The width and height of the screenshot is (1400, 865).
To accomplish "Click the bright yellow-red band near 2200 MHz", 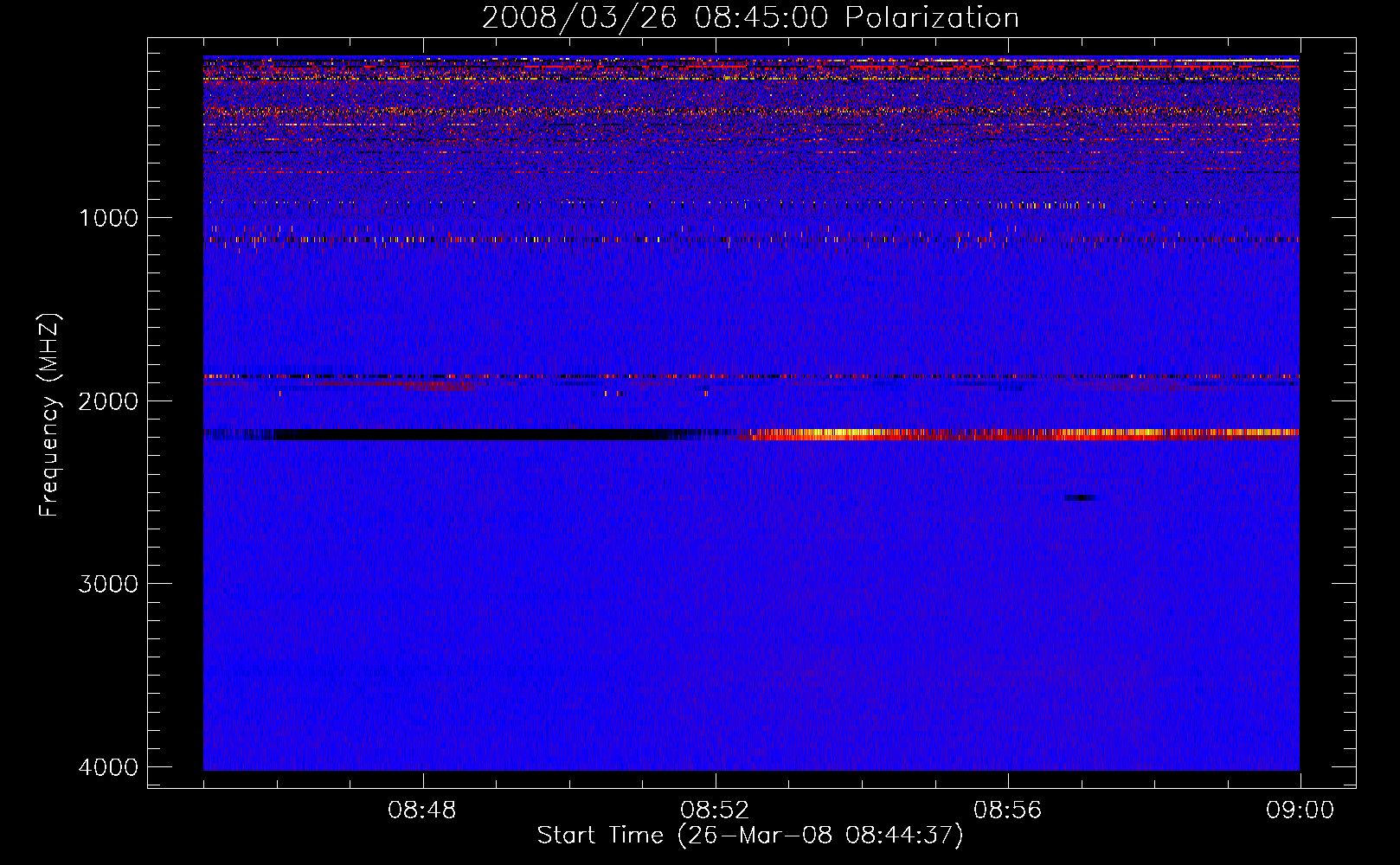I will (x=1019, y=434).
